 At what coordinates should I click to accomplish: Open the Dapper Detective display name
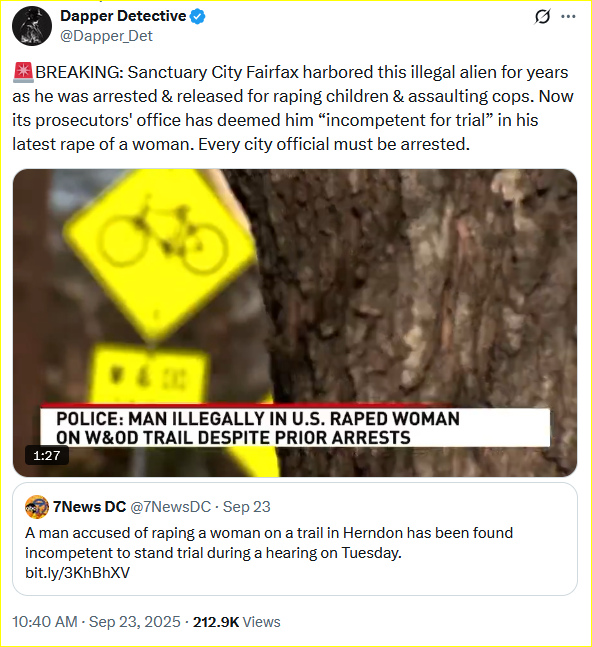pyautogui.click(x=123, y=16)
